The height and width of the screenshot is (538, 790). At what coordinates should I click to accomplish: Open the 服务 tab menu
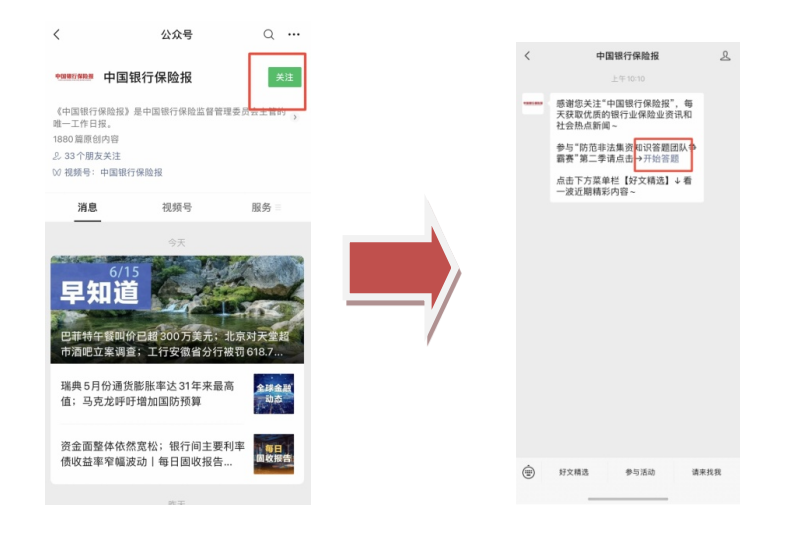point(266,207)
